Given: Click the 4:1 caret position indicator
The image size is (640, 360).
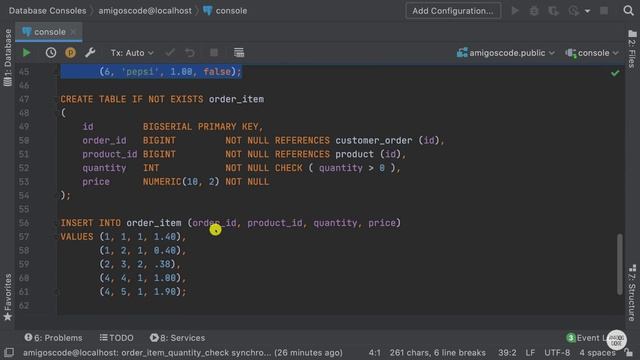Looking at the screenshot, I should (x=374, y=353).
